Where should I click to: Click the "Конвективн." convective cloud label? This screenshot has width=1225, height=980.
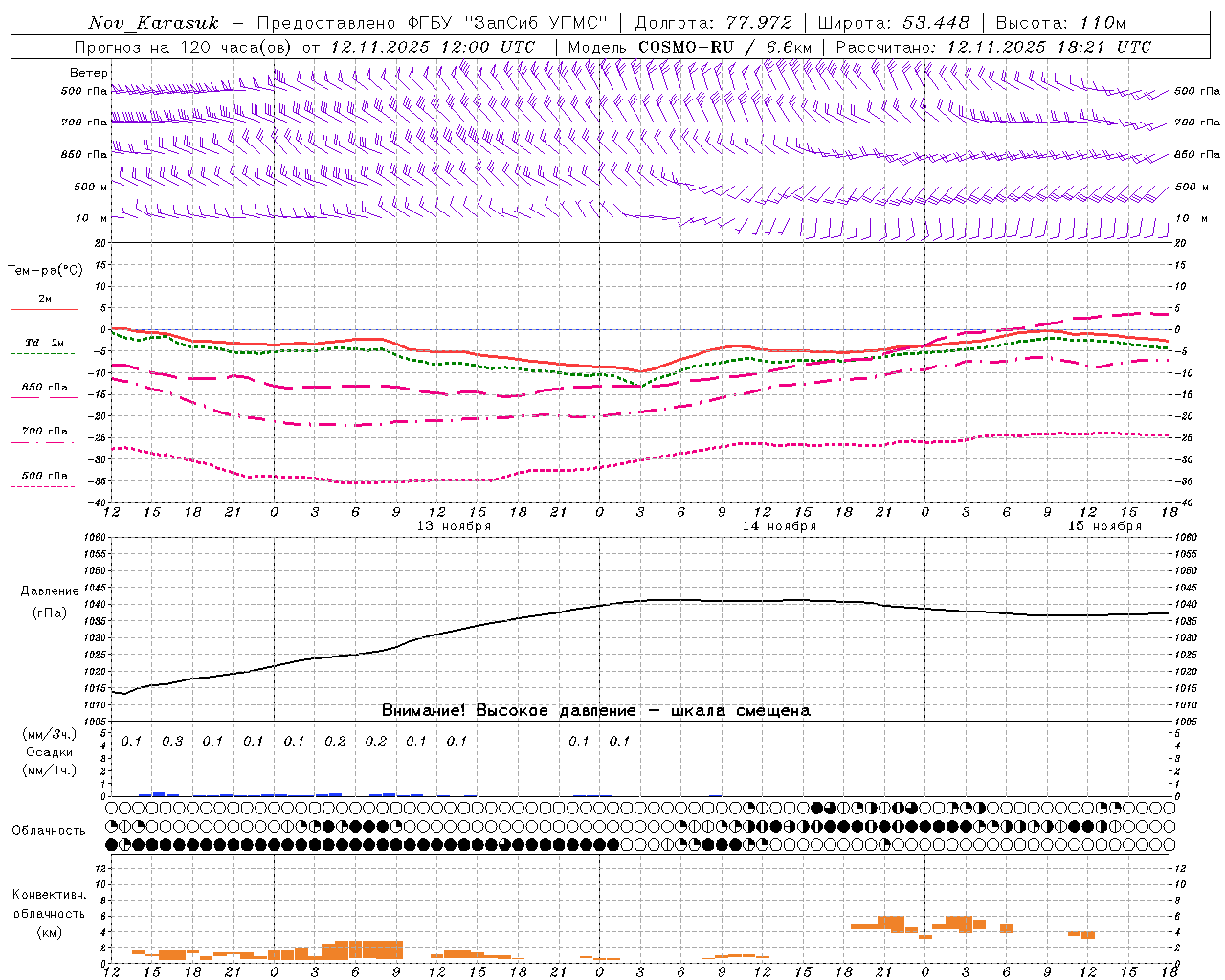click(x=50, y=895)
